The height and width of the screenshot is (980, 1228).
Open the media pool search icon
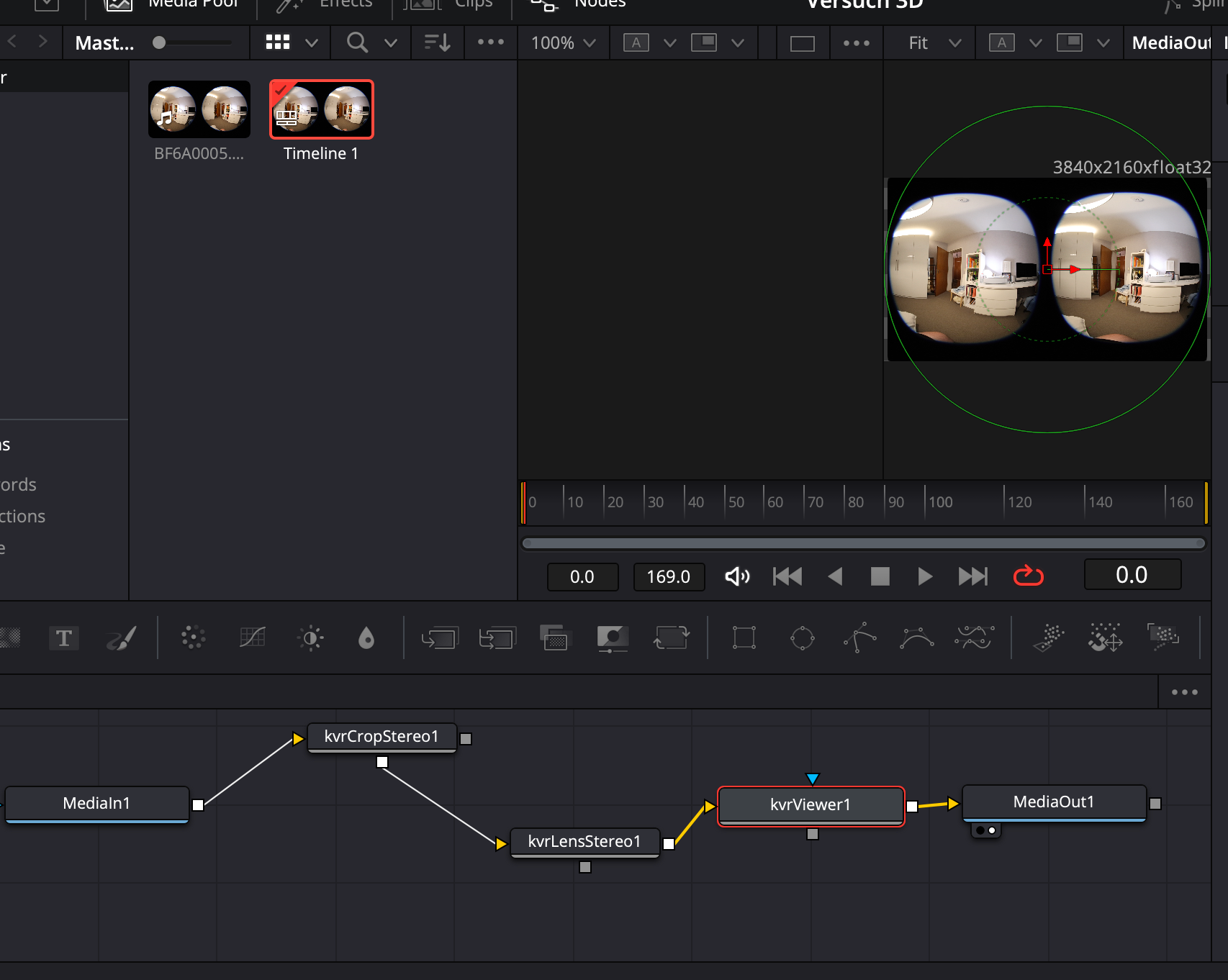click(357, 42)
